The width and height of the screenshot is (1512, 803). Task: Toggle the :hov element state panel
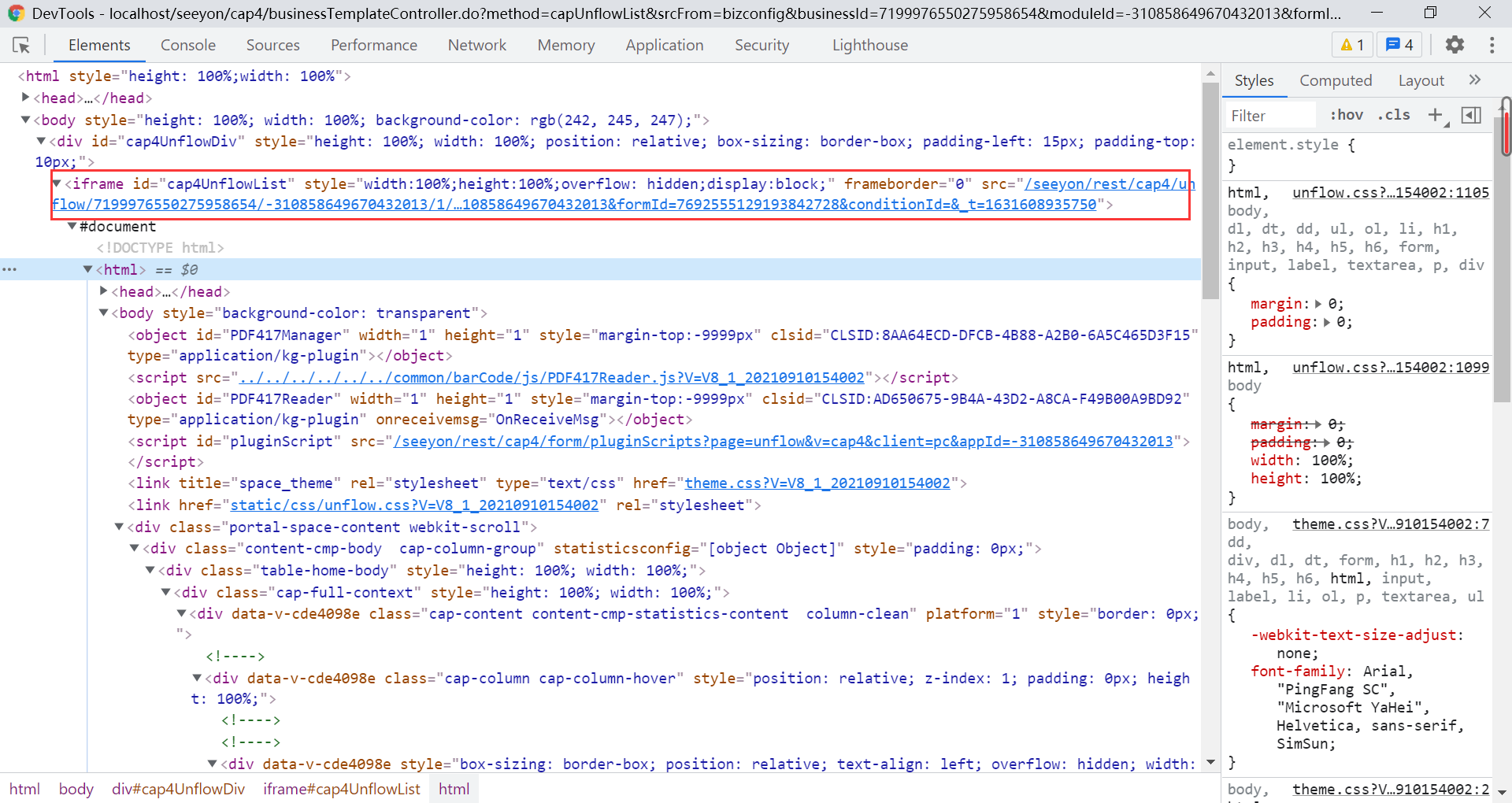[1346, 115]
